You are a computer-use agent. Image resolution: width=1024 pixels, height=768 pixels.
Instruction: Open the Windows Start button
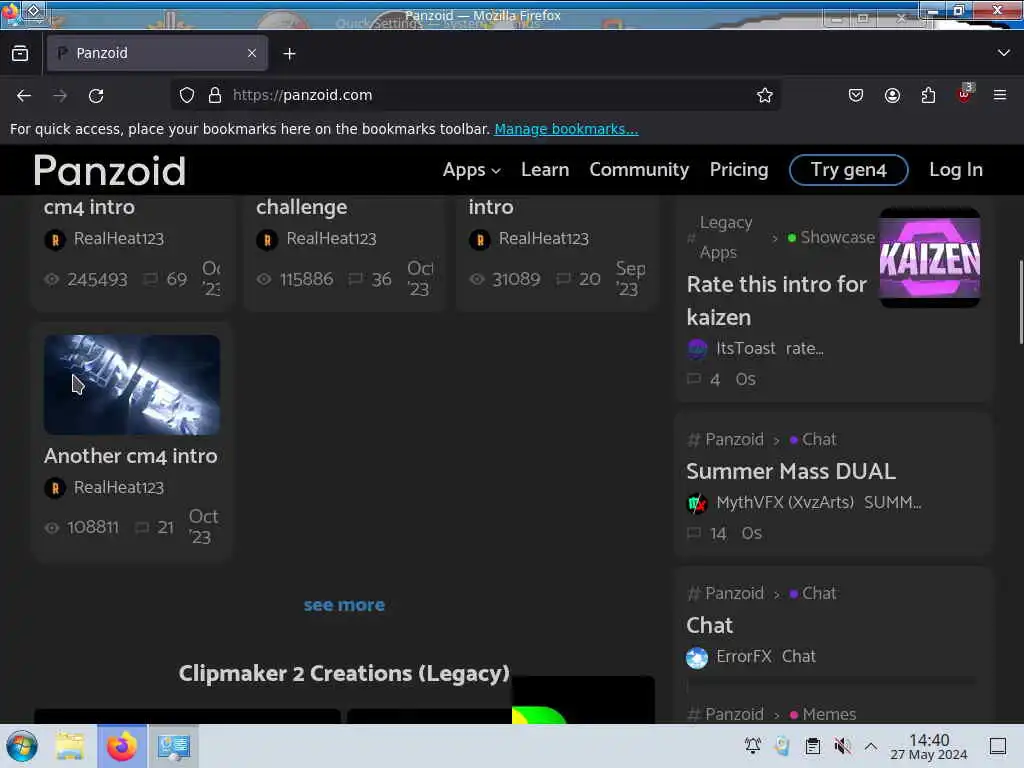tap(22, 746)
